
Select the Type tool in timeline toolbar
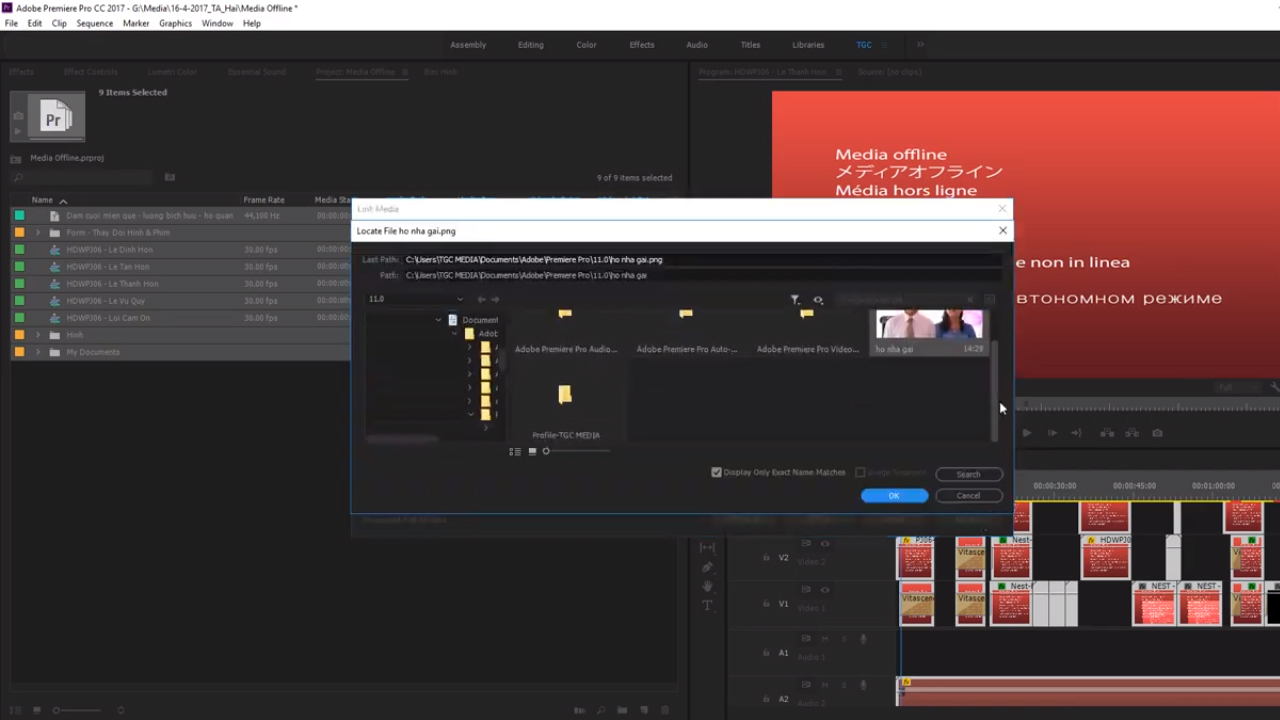coord(707,605)
